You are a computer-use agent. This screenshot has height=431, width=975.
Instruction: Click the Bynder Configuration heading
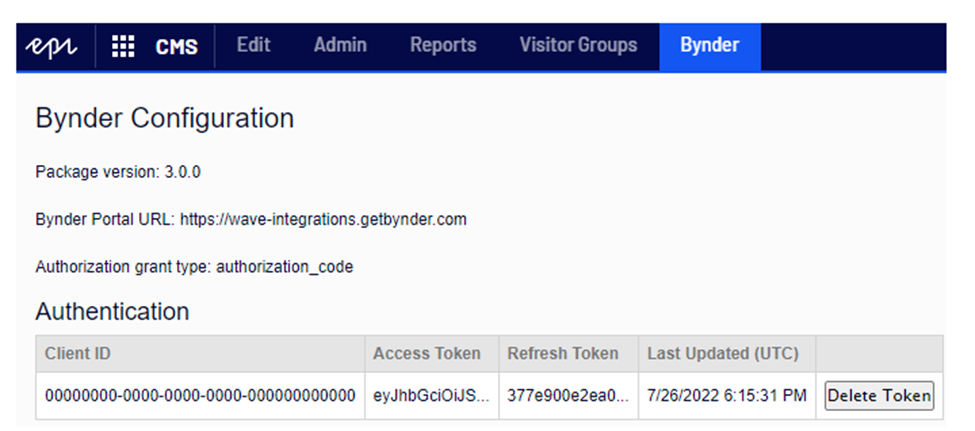point(165,119)
